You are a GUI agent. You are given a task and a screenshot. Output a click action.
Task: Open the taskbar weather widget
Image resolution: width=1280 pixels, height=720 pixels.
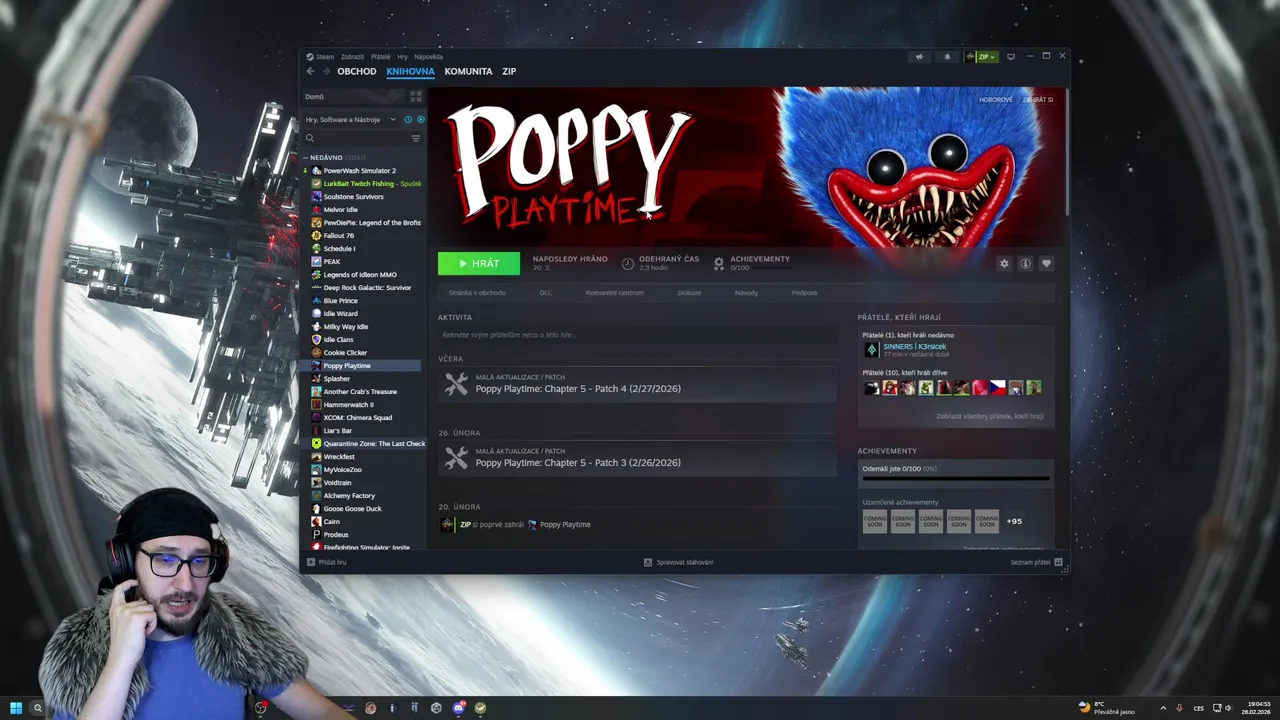tap(1107, 708)
